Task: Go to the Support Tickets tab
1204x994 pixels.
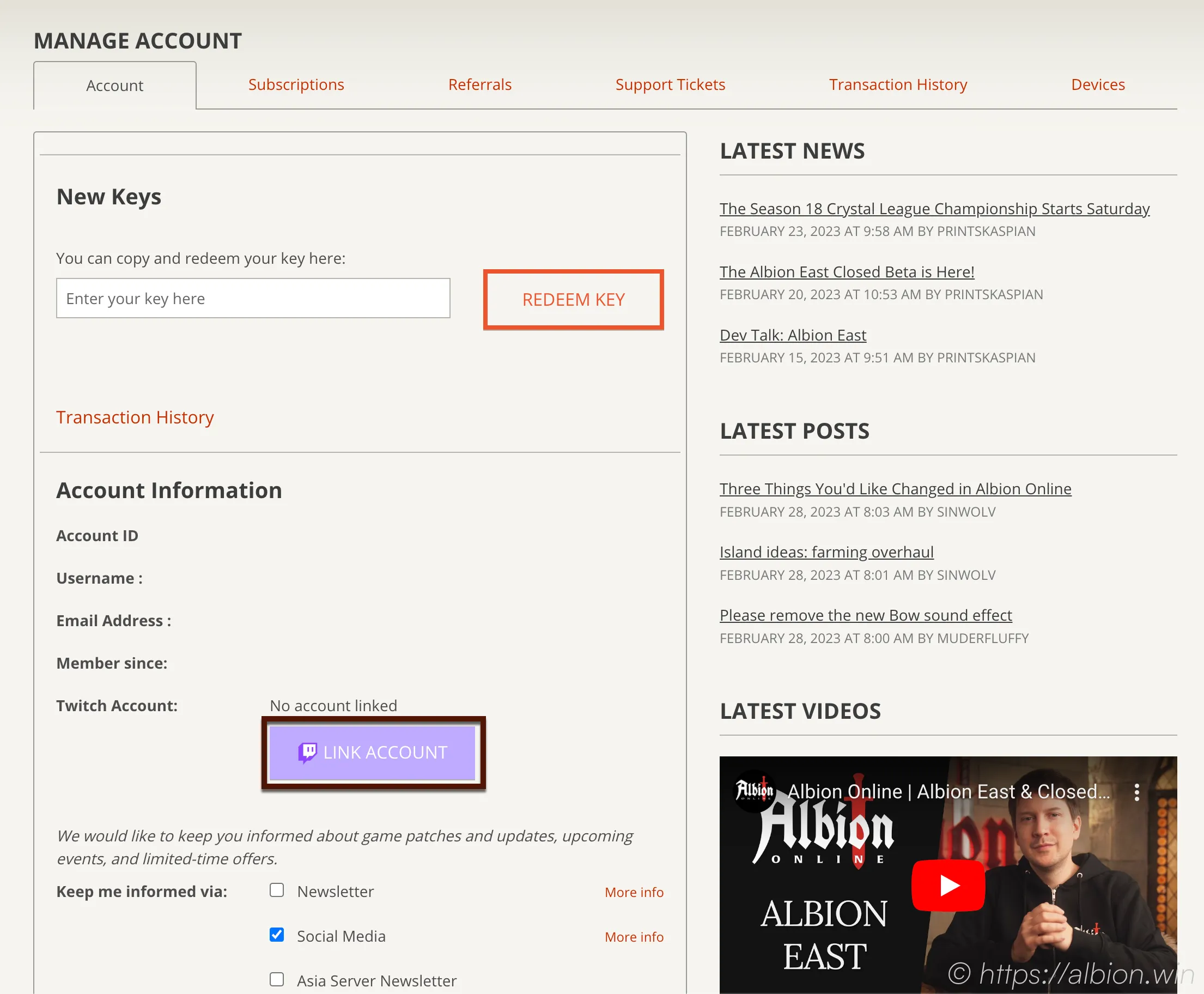Action: tap(670, 85)
